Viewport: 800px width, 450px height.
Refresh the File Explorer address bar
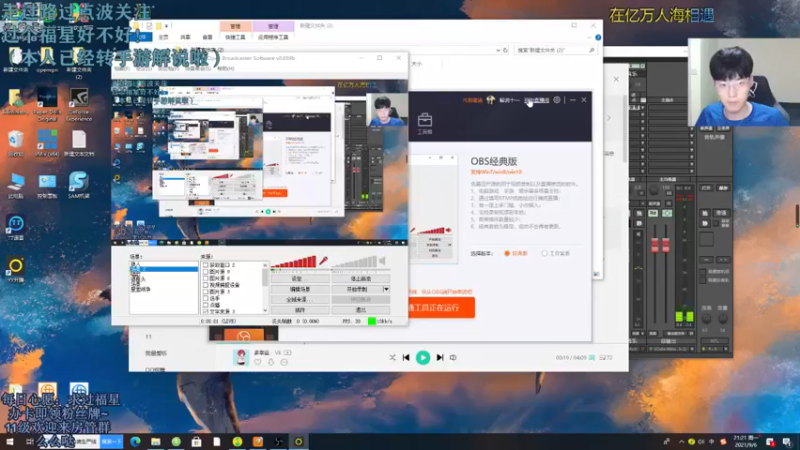[505, 50]
